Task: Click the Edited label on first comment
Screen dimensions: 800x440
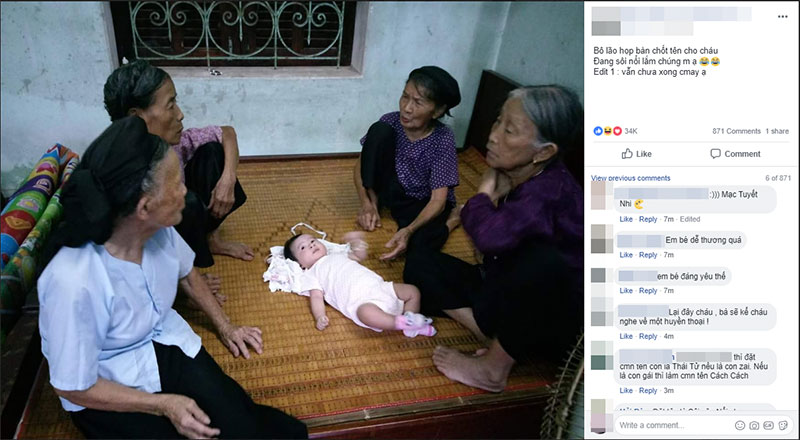Action: point(690,219)
